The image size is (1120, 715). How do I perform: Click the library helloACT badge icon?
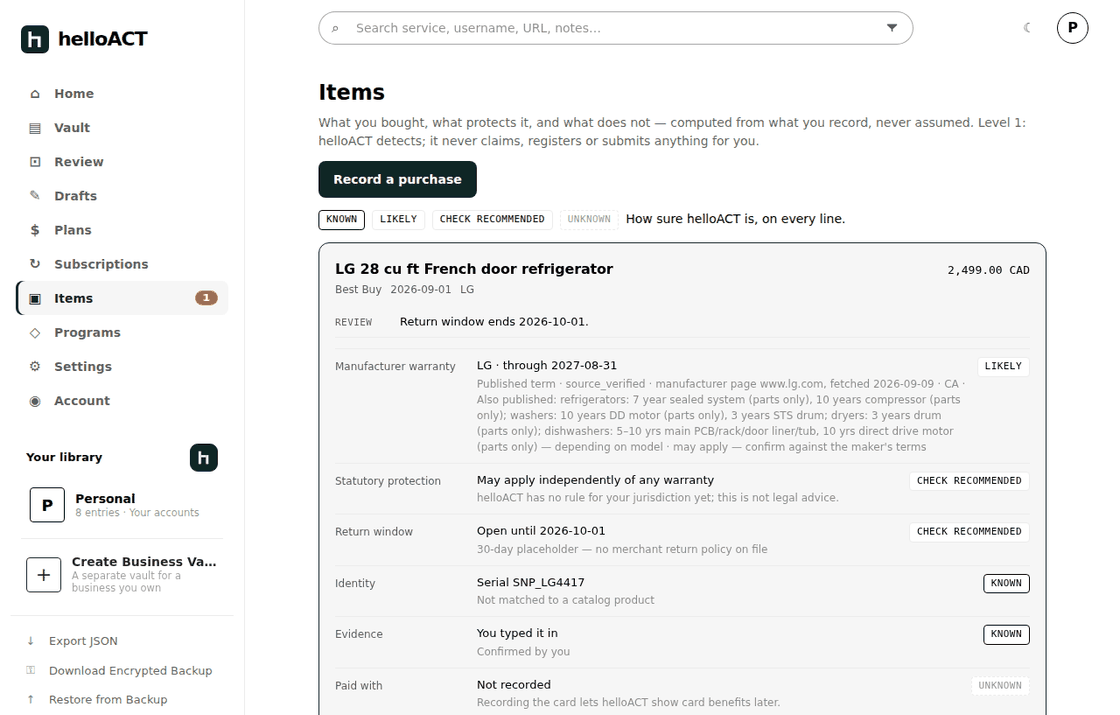[204, 458]
